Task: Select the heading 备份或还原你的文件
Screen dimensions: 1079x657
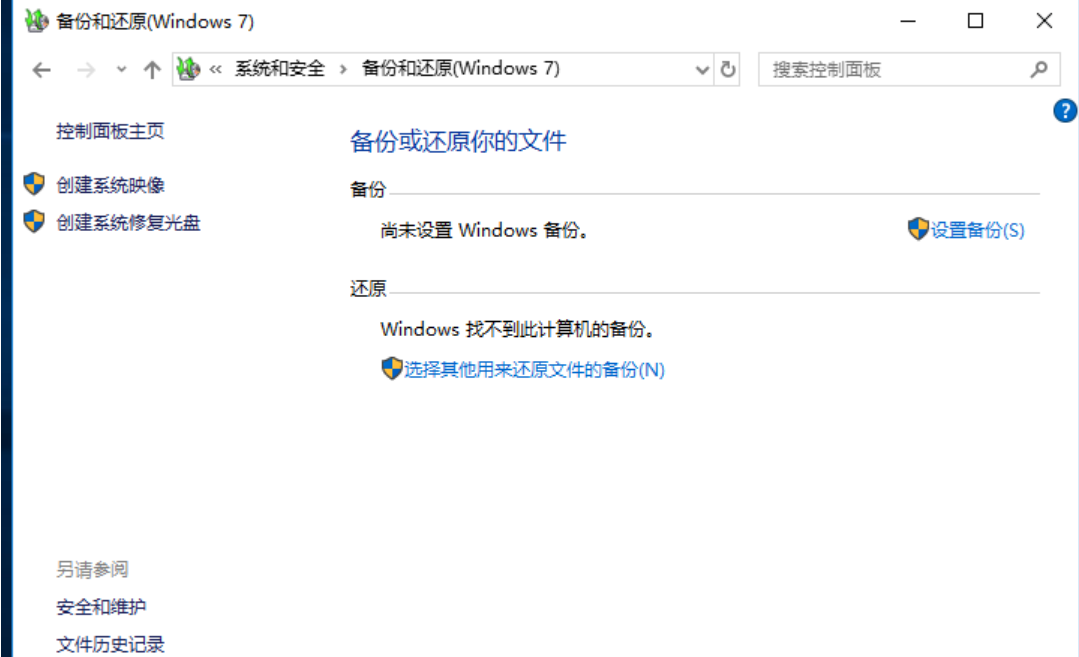Action: [458, 141]
